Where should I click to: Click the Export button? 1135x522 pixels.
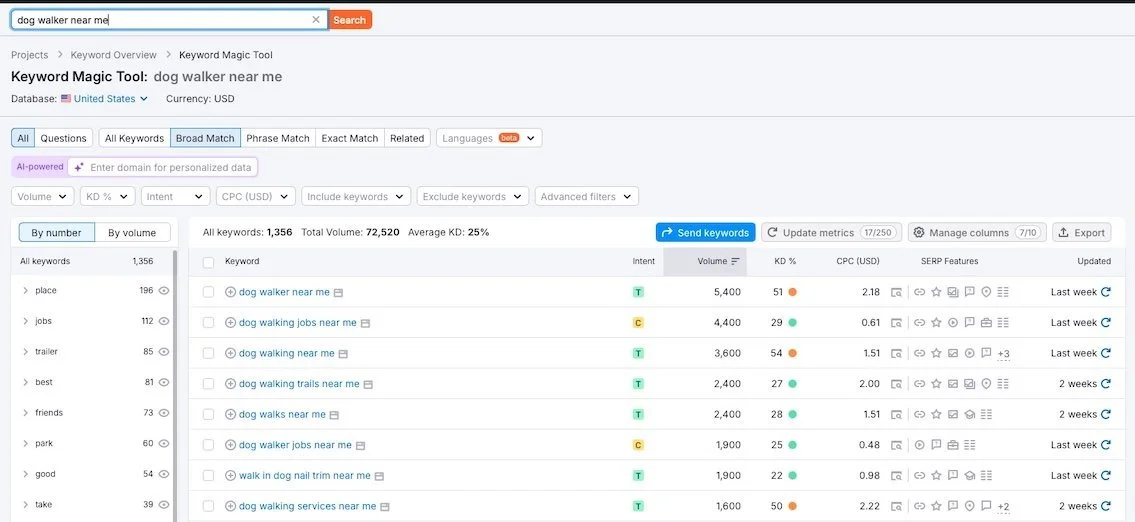tap(1081, 232)
